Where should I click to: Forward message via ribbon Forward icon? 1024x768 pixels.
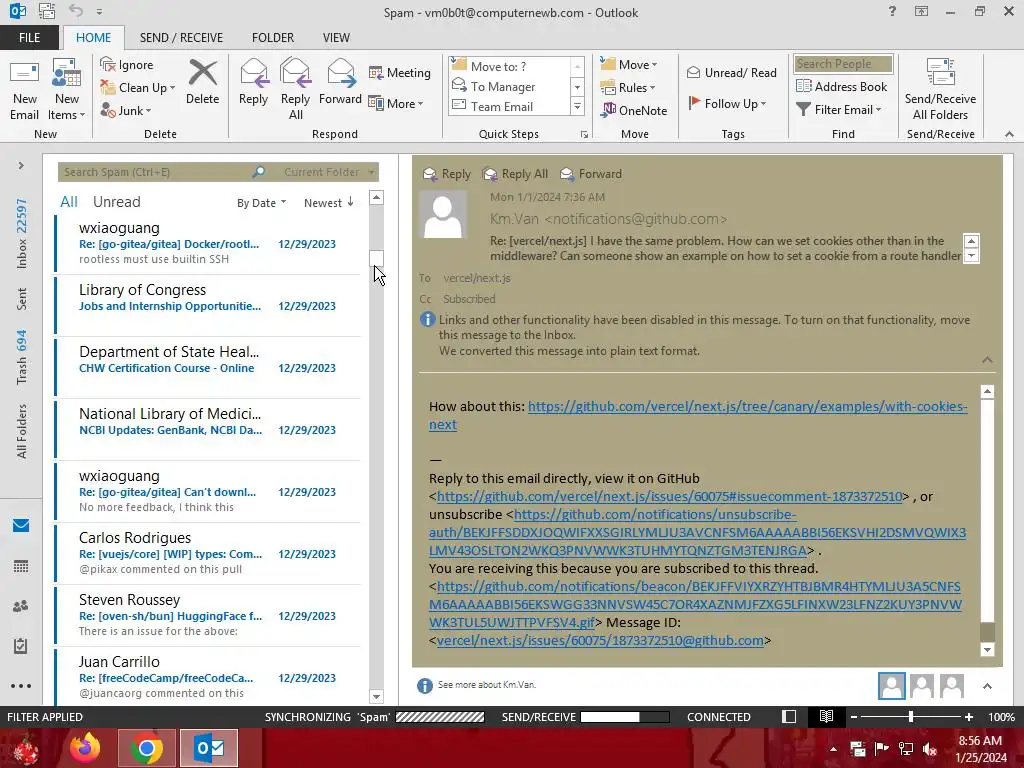tap(340, 82)
